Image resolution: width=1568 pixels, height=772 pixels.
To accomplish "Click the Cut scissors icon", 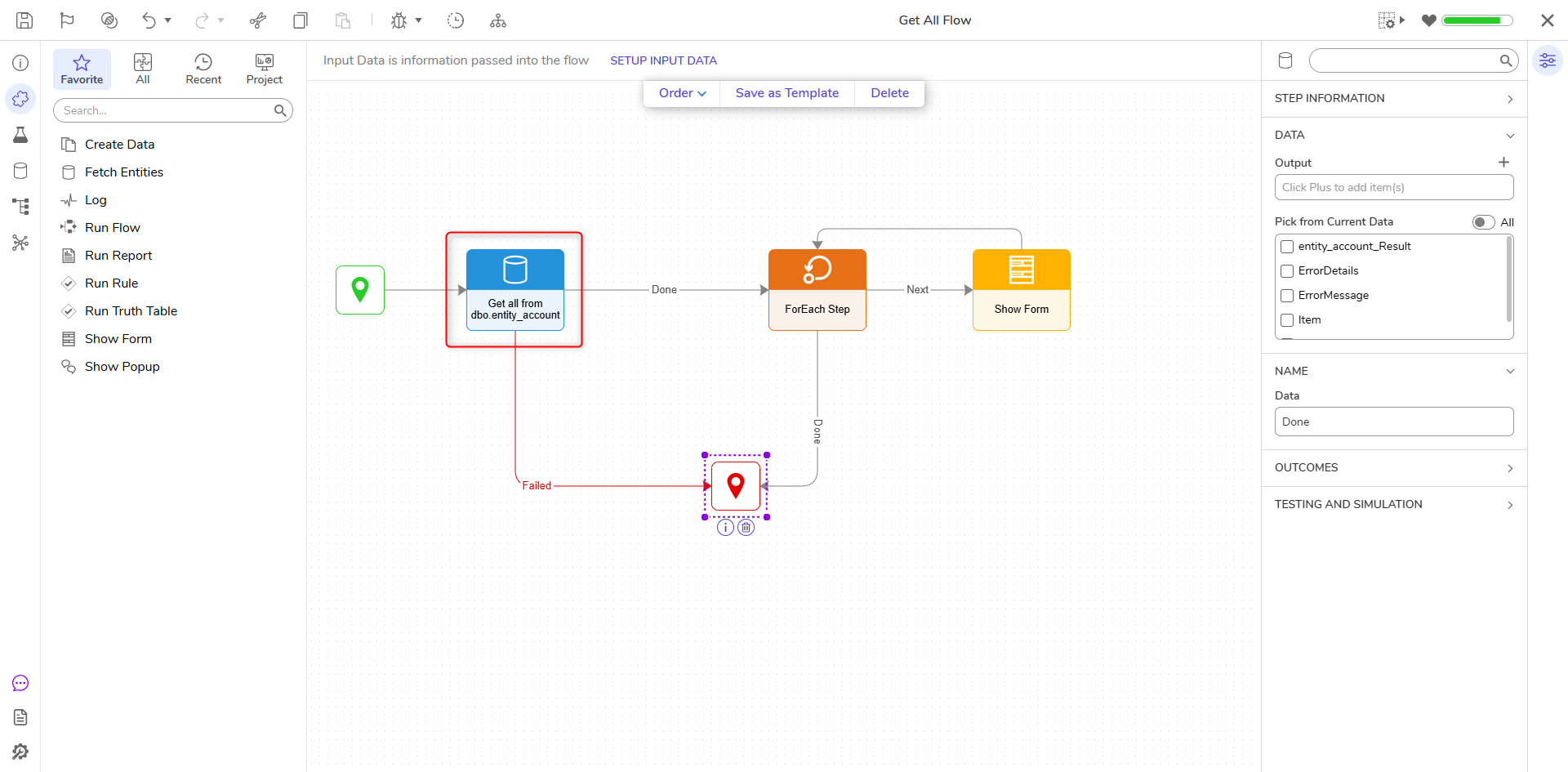I will pos(258,20).
